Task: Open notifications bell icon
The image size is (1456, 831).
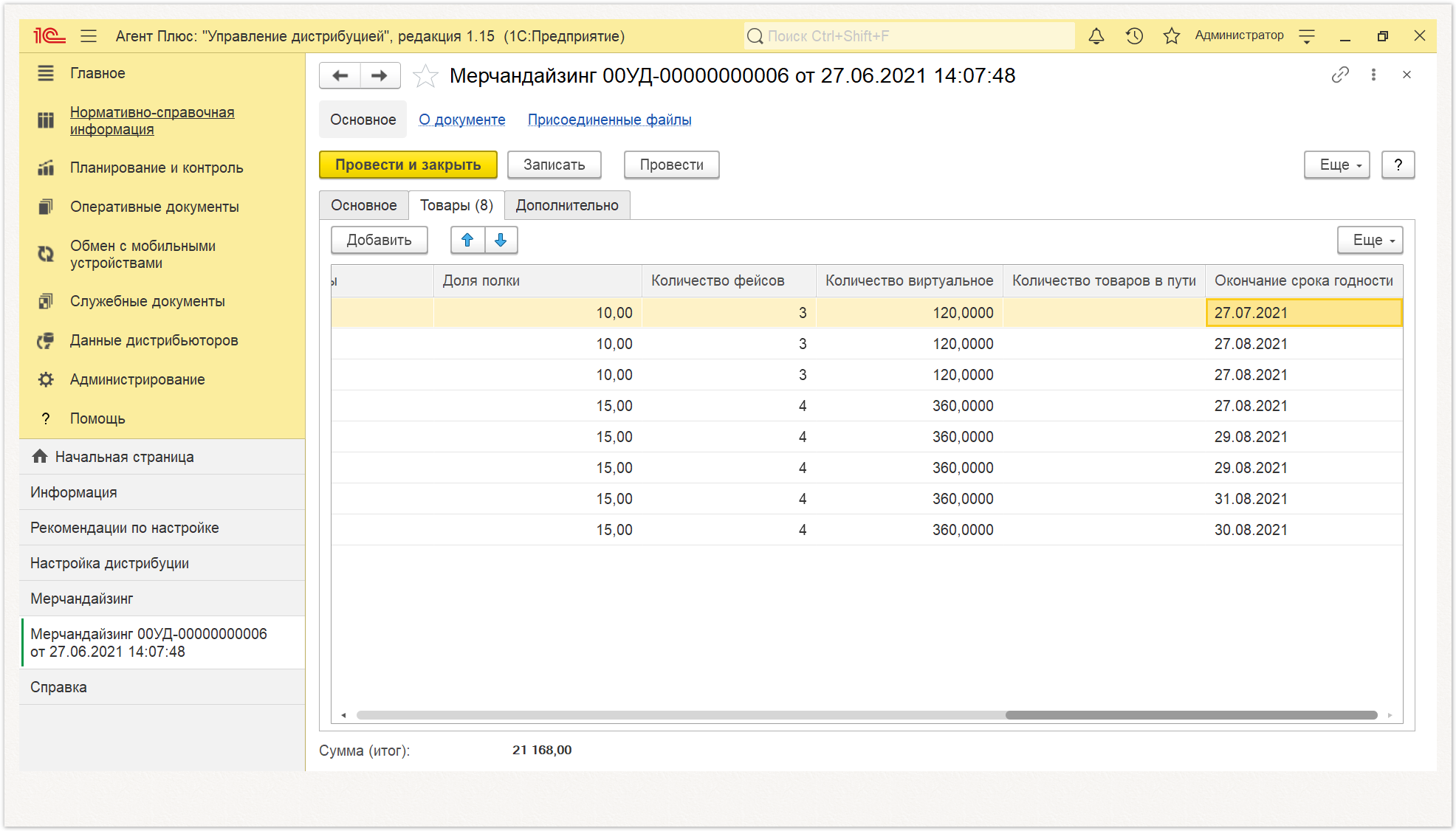Action: coord(1096,36)
